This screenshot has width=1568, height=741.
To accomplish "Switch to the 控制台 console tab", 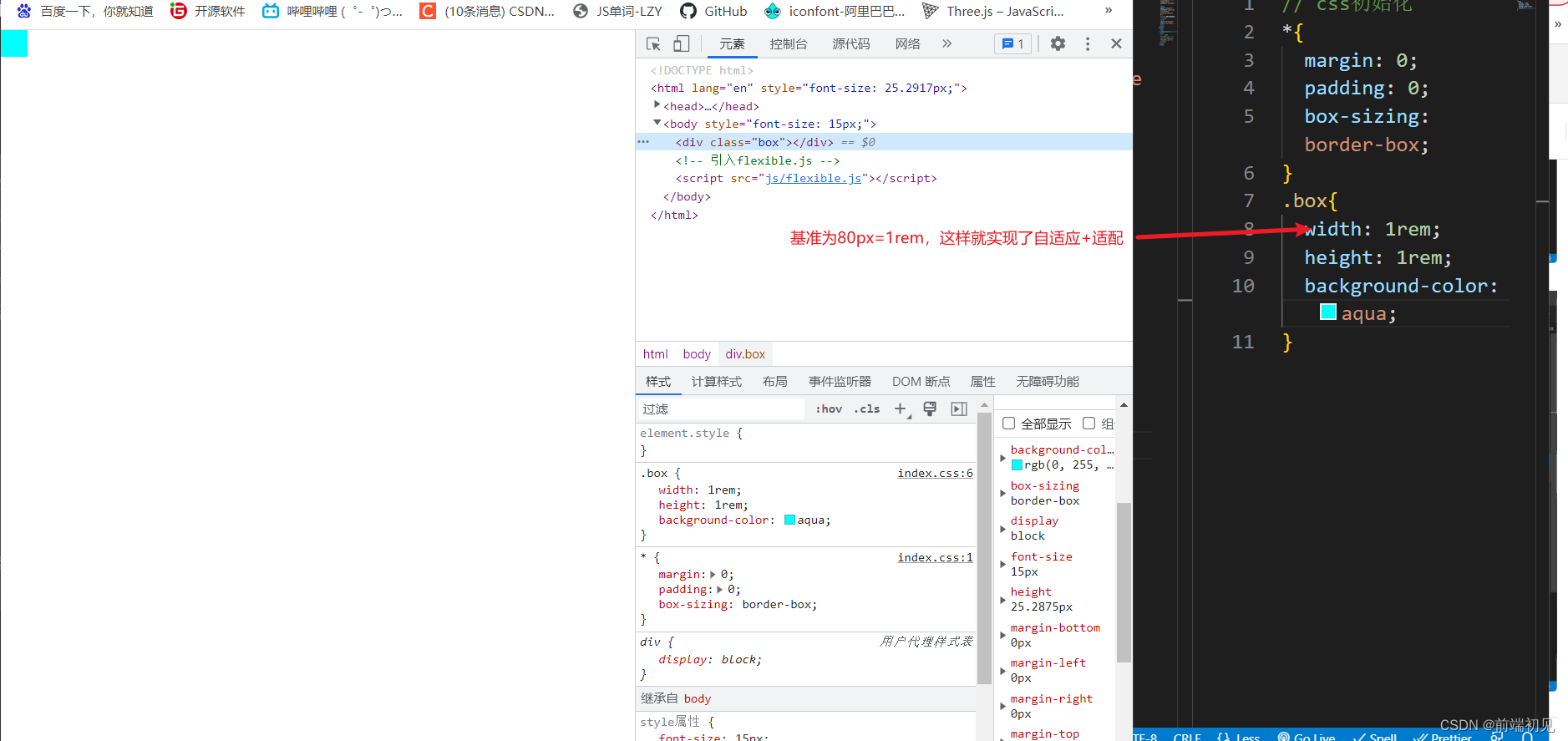I will pyautogui.click(x=788, y=43).
